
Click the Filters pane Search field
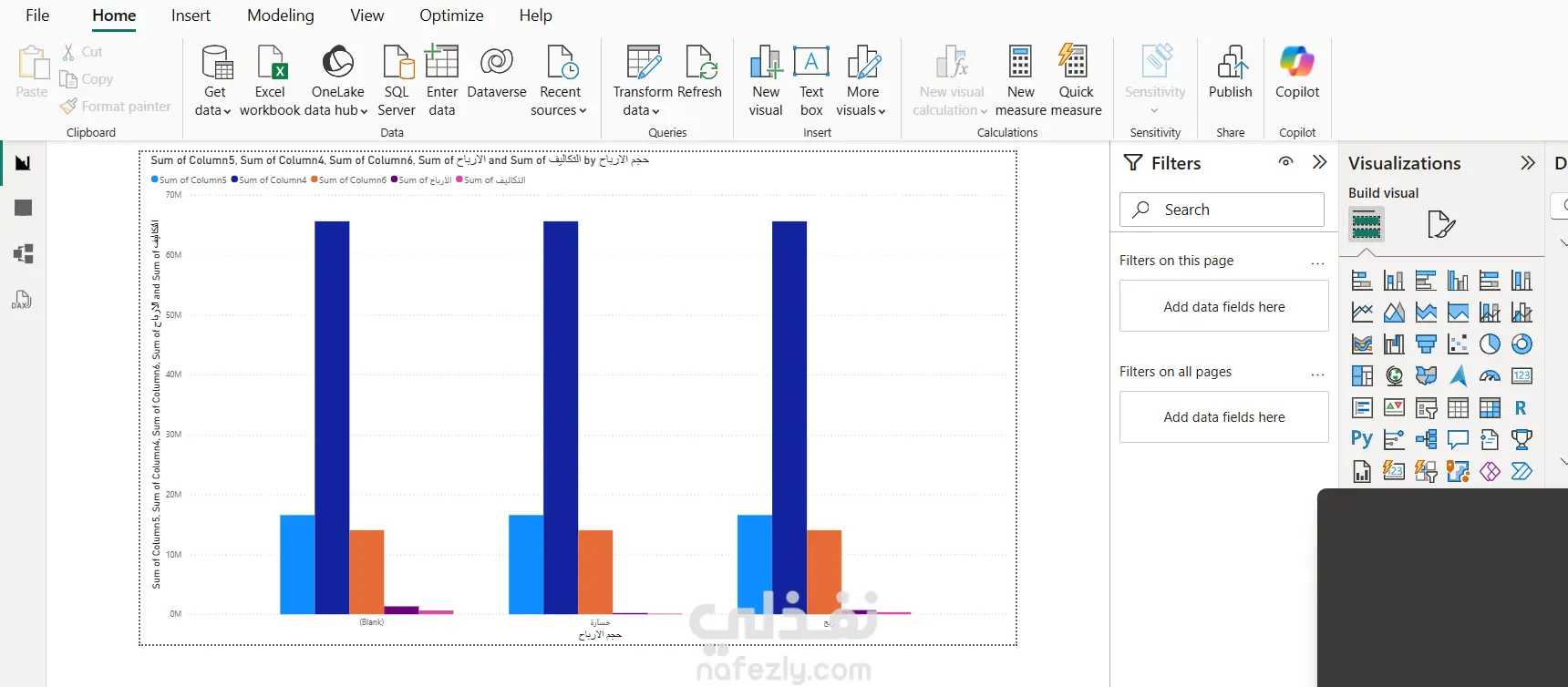[x=1222, y=210]
